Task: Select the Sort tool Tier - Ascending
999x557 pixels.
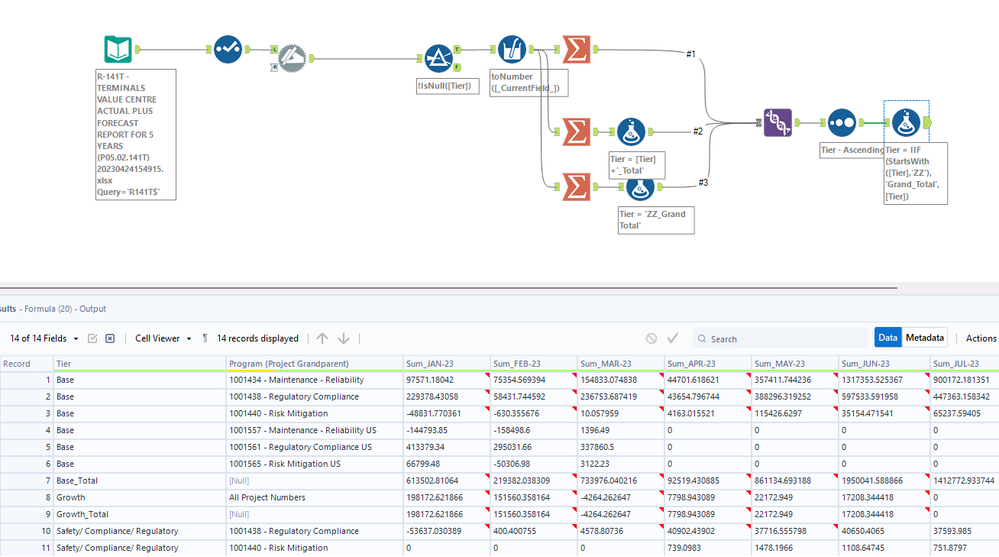Action: pos(842,122)
